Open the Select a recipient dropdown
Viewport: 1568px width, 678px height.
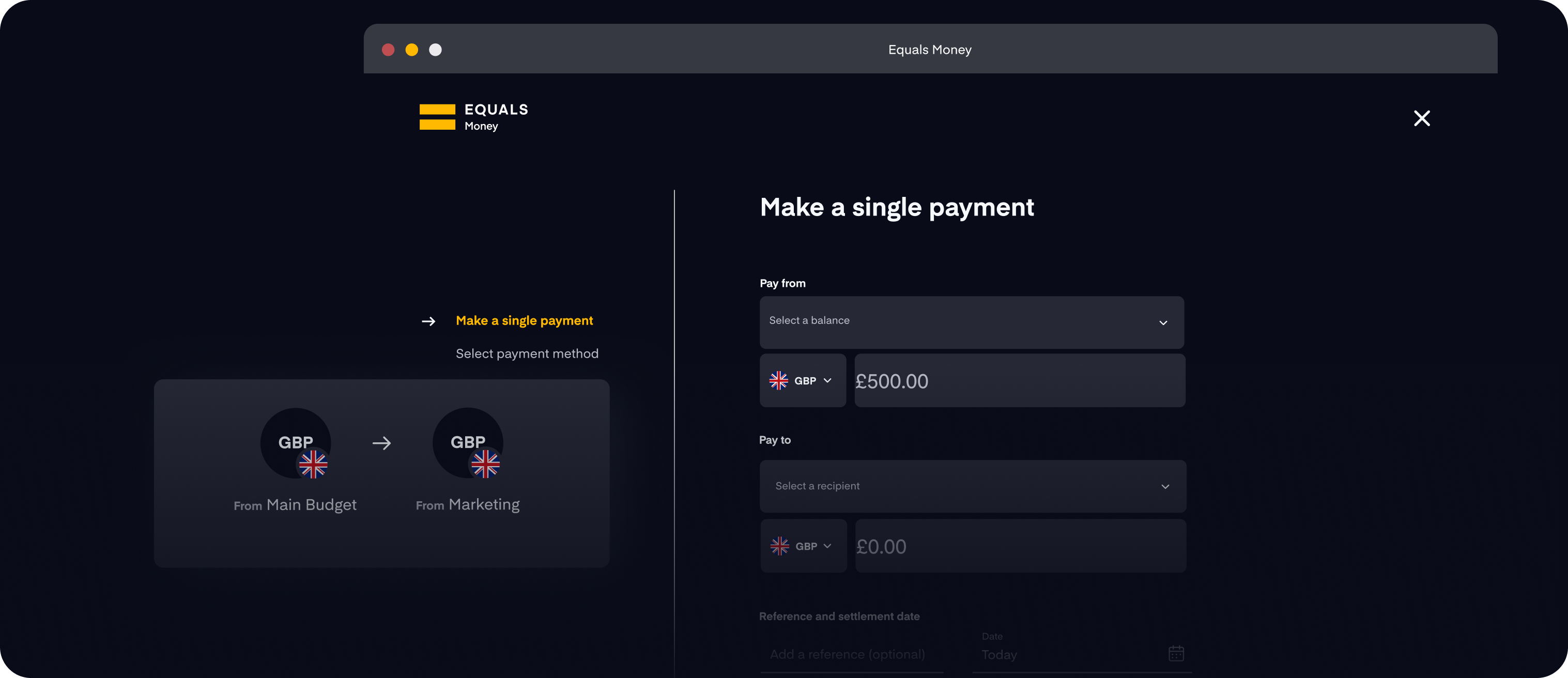pos(973,486)
